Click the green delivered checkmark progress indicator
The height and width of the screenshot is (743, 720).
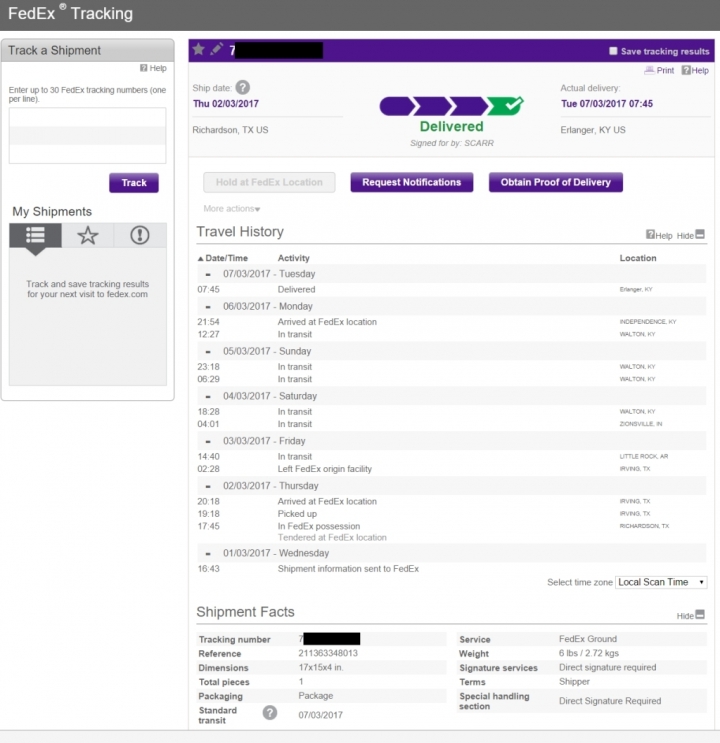point(505,106)
